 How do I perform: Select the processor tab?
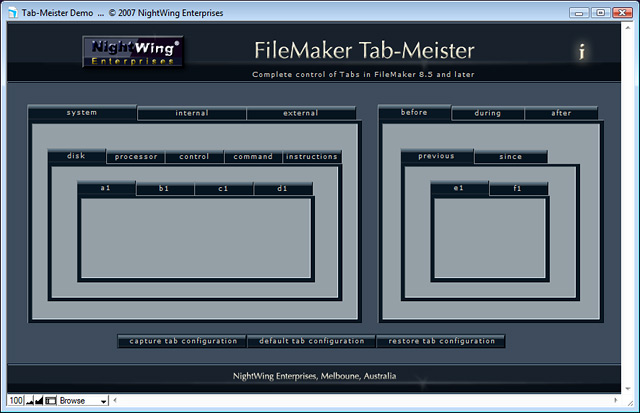pos(136,157)
